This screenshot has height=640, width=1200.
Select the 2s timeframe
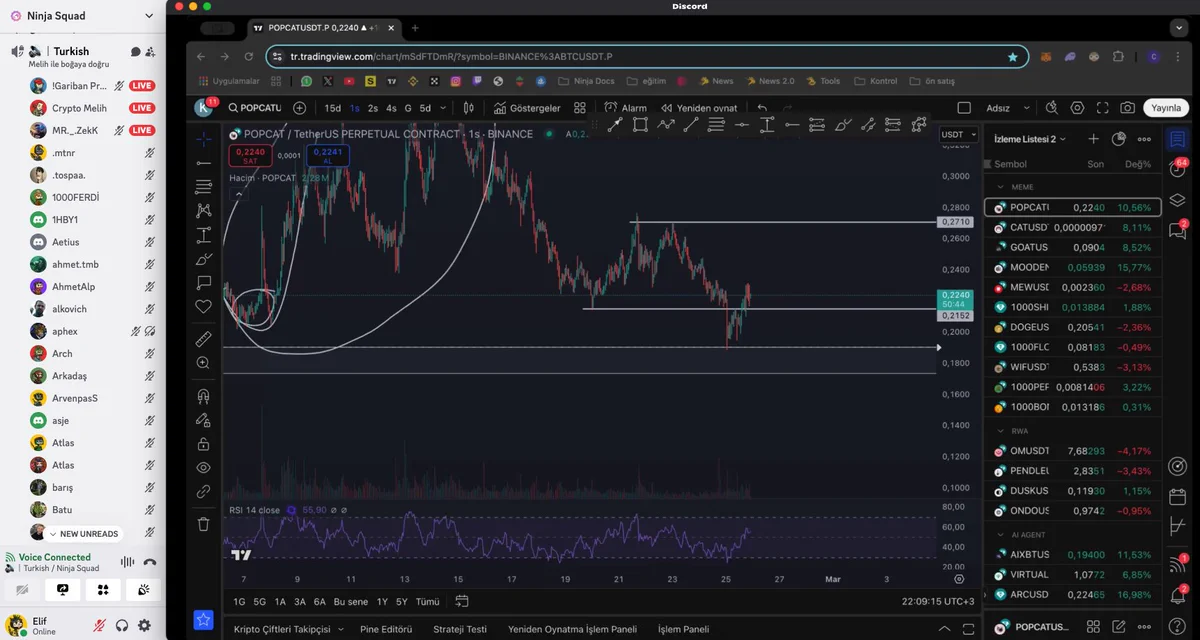373,108
